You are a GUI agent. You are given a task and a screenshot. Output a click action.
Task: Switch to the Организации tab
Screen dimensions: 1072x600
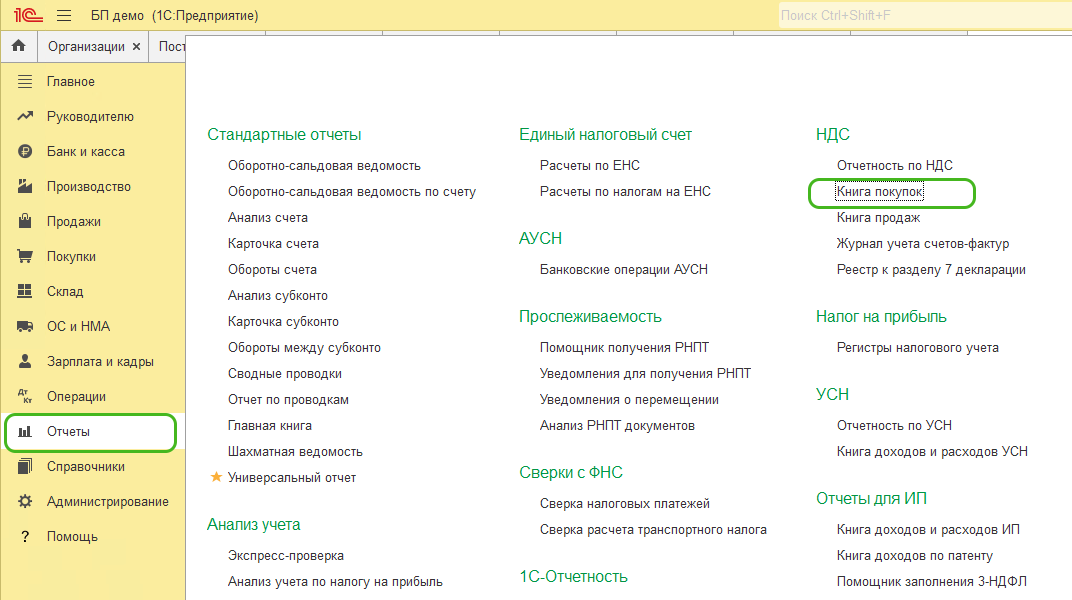click(86, 47)
